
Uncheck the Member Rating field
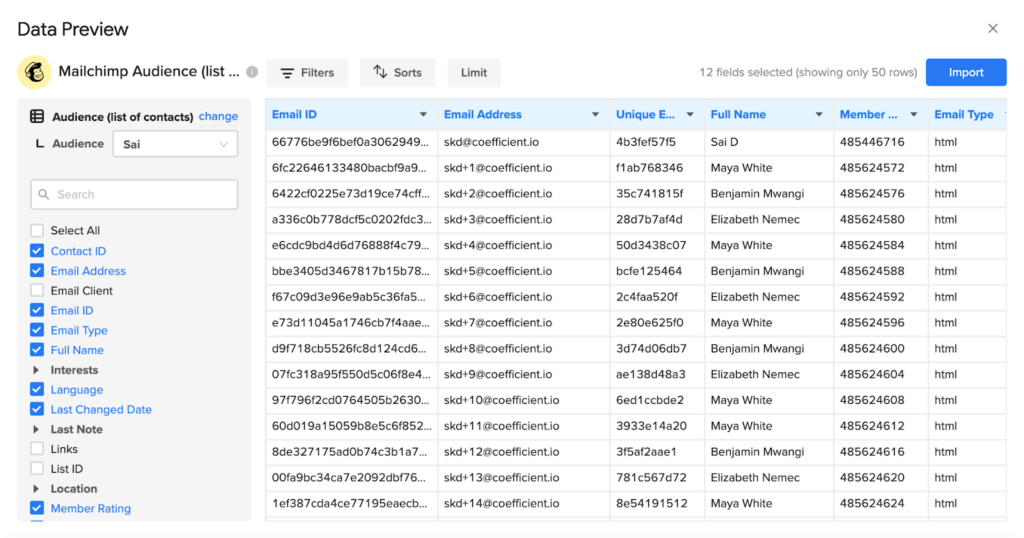click(37, 508)
